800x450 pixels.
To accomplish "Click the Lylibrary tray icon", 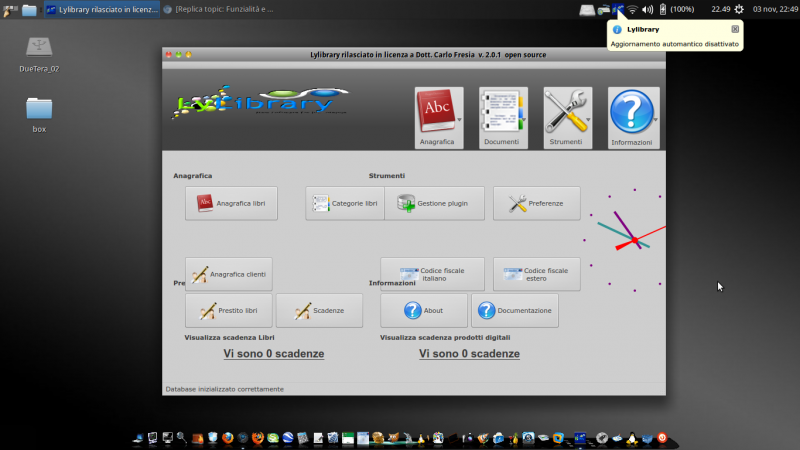I will 618,9.
